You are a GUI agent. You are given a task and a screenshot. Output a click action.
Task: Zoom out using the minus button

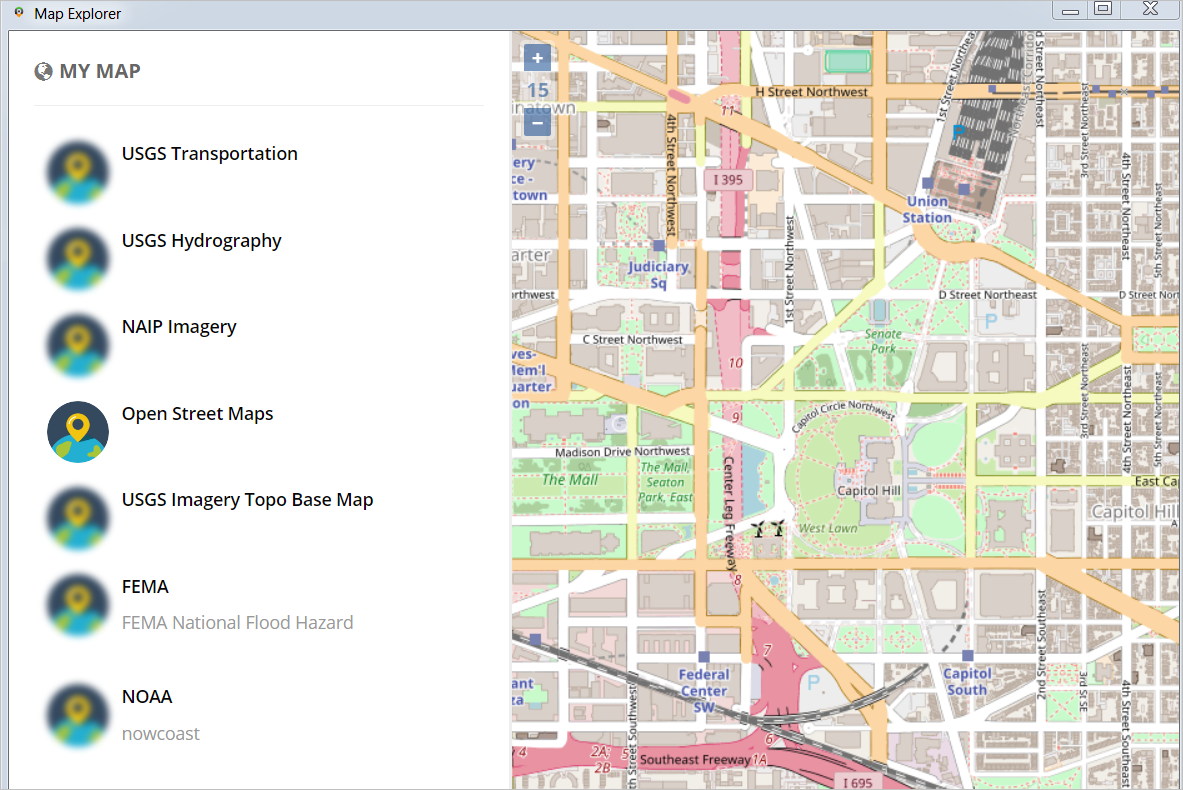pos(537,122)
